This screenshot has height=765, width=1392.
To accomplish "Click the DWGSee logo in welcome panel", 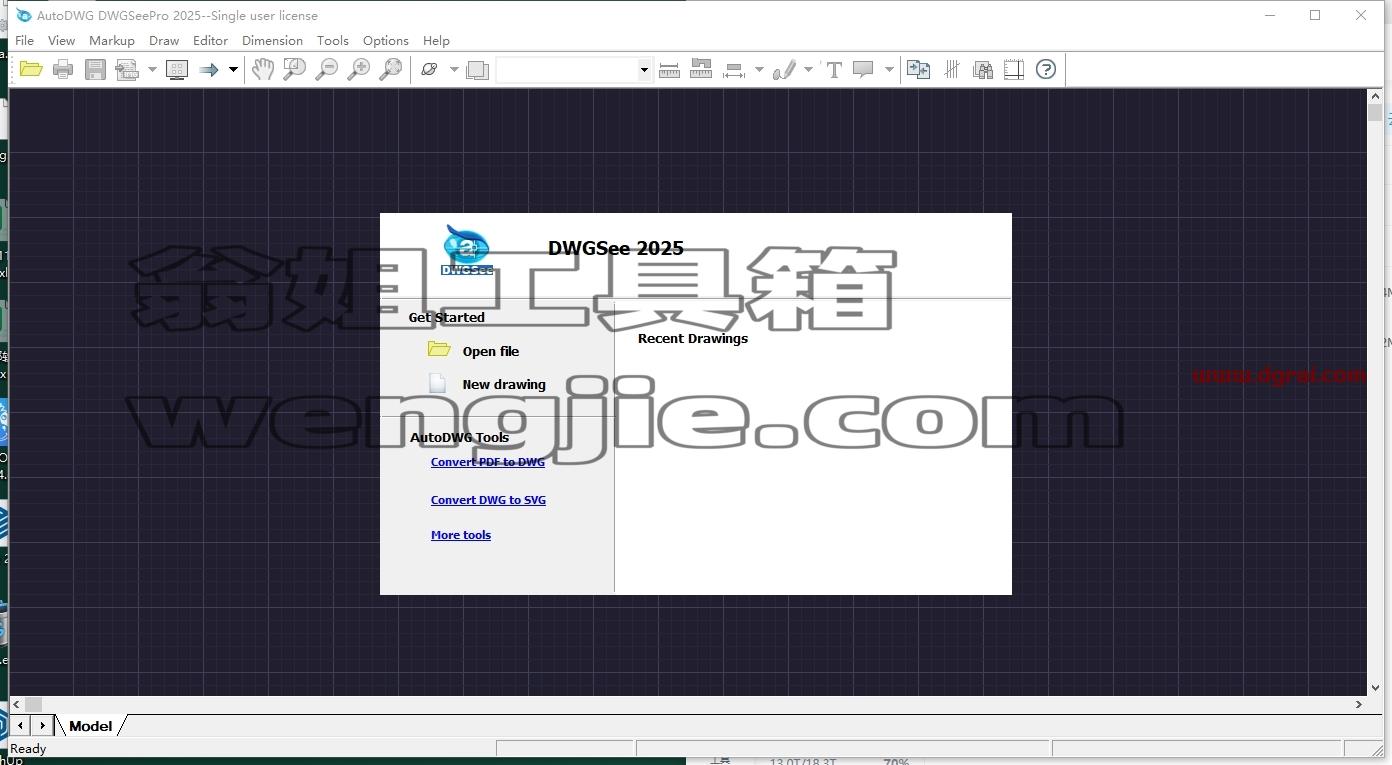I will point(467,250).
